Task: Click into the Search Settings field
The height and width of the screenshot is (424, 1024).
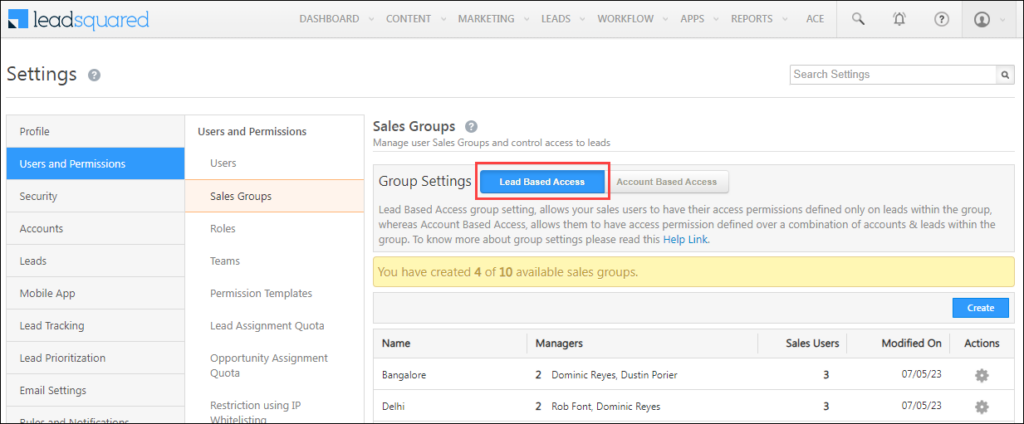Action: [893, 74]
